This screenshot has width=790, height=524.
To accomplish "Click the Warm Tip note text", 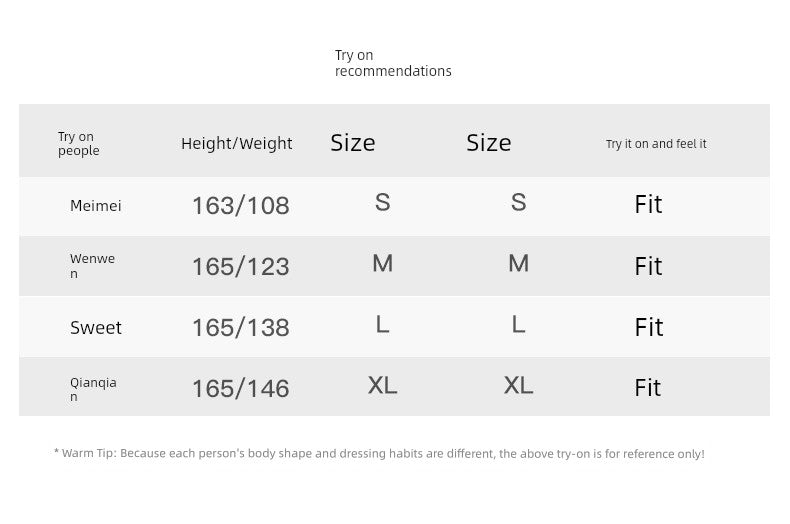I will (x=379, y=453).
